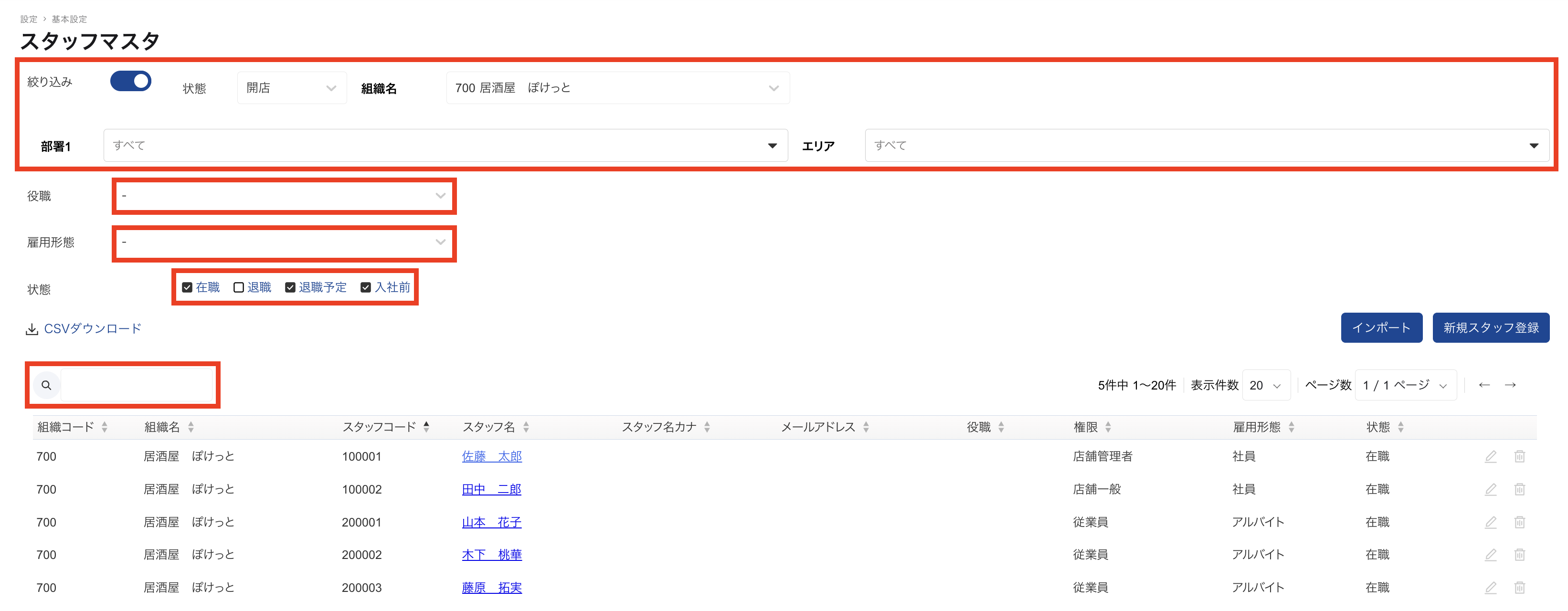Open 組織名 dropdown showing 700 居酒屋 ぽけっと
This screenshot has height=611, width=1568.
[x=618, y=88]
